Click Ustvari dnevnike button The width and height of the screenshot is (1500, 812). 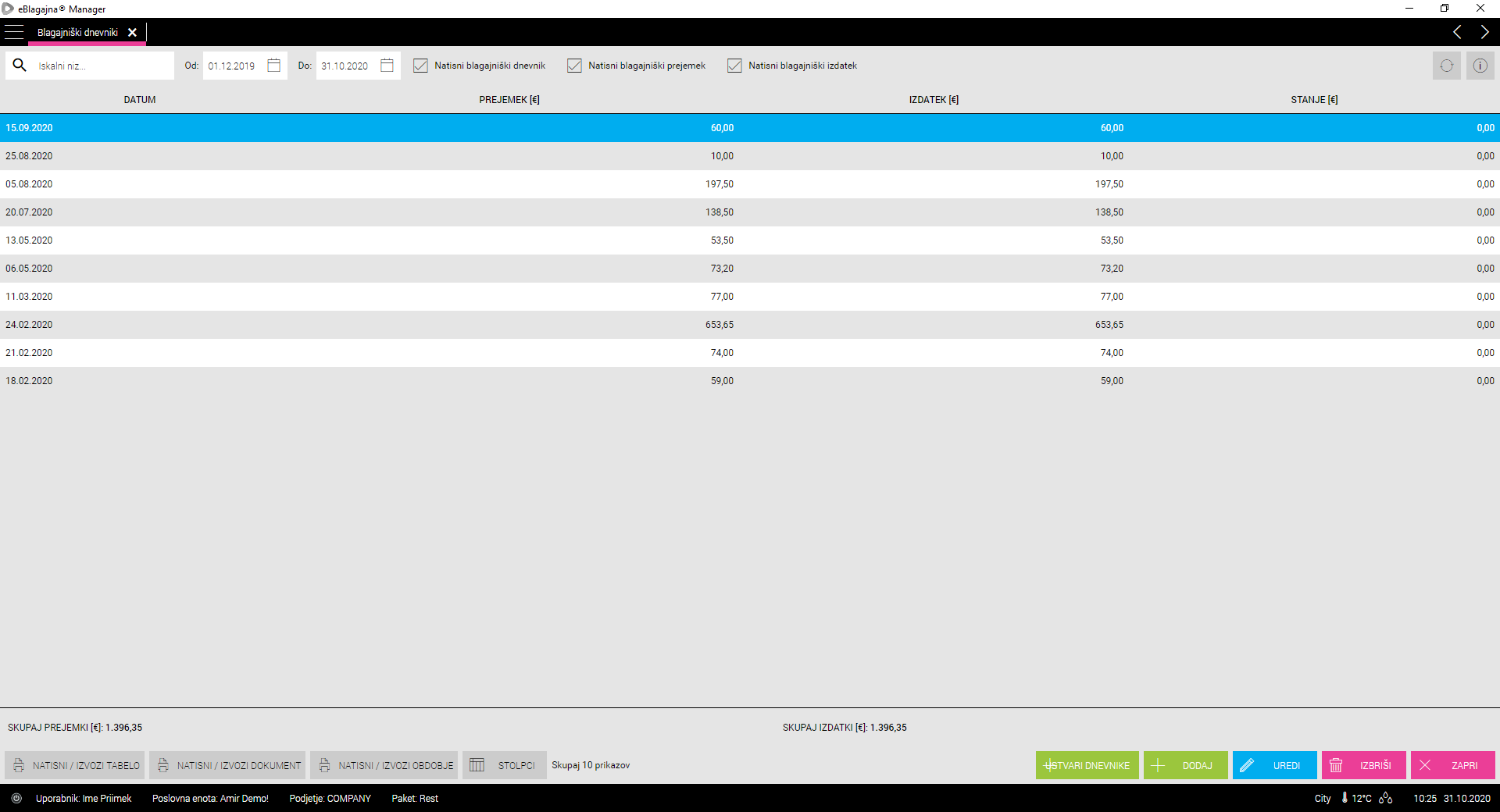click(1087, 765)
